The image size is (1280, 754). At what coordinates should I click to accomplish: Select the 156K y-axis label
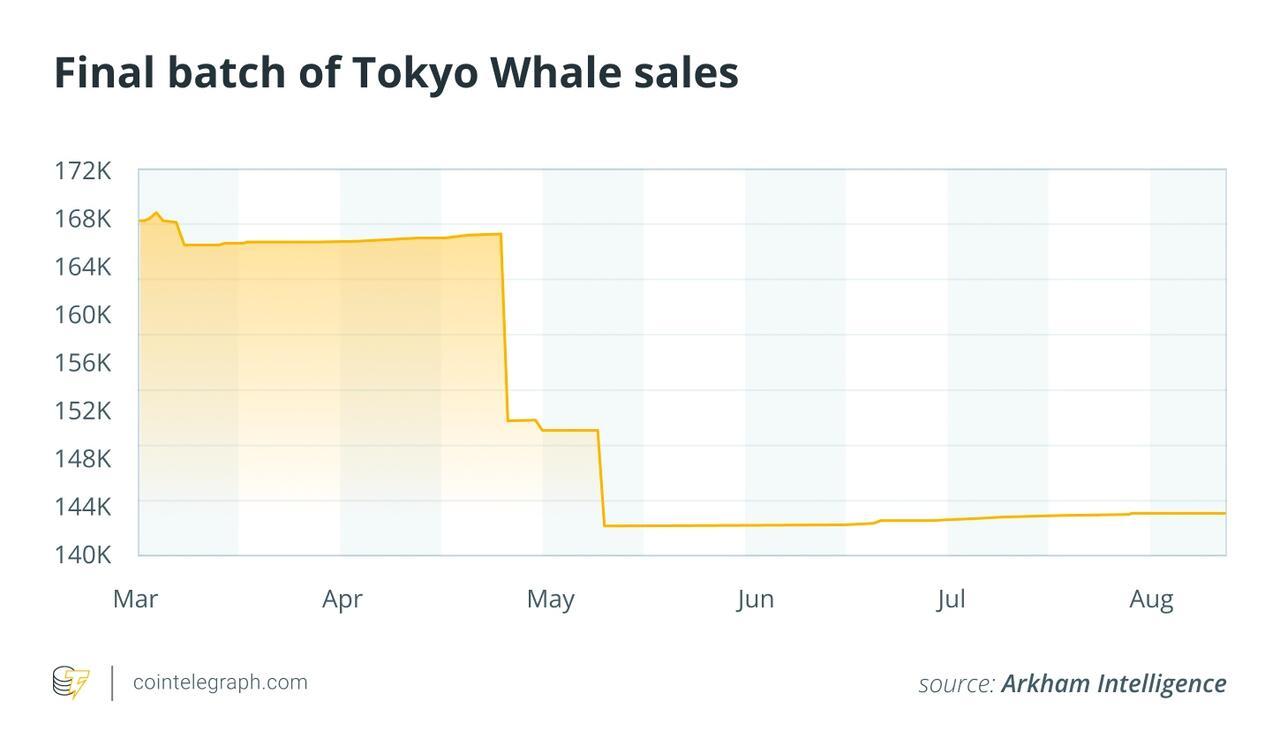point(82,363)
